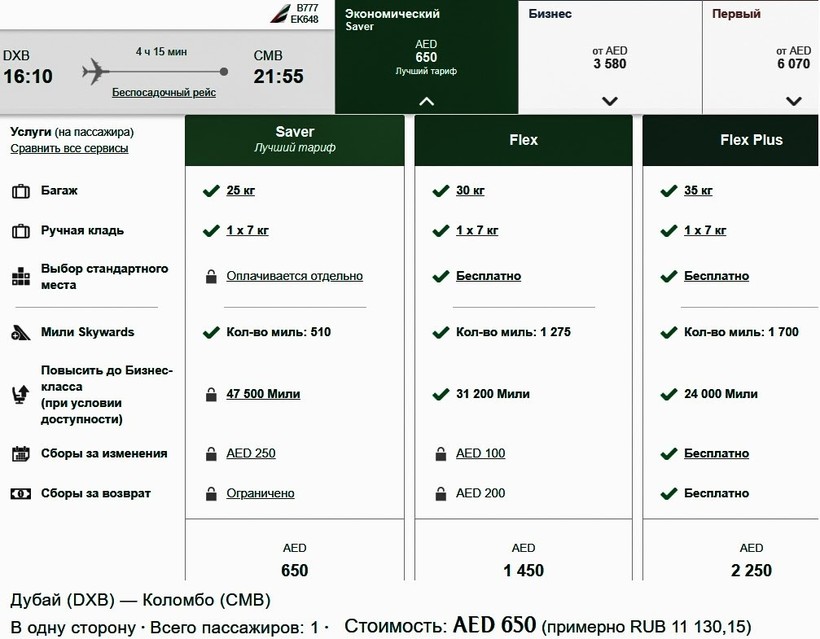
Task: Open Flex AED 100 change fee link
Action: pos(481,453)
